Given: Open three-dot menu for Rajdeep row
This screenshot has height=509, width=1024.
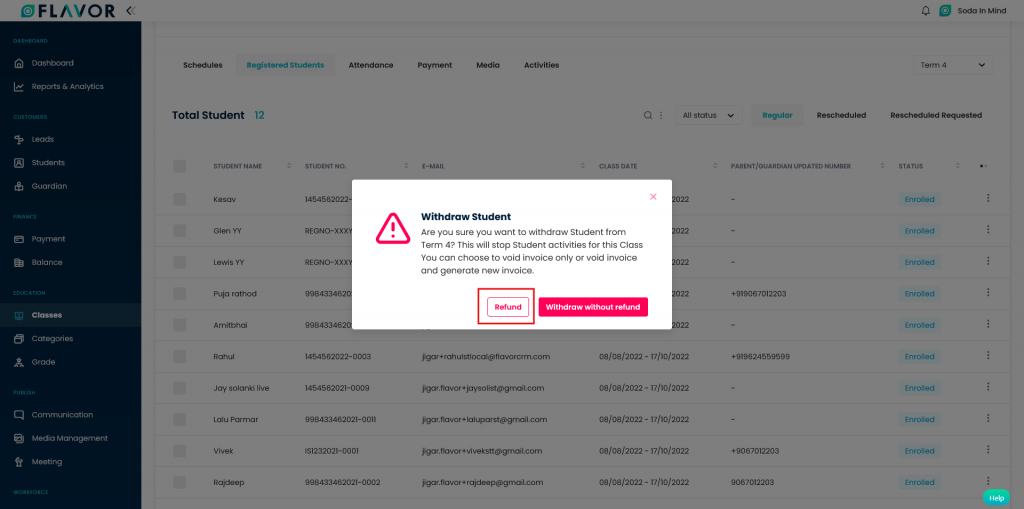Looking at the screenshot, I should 988,482.
